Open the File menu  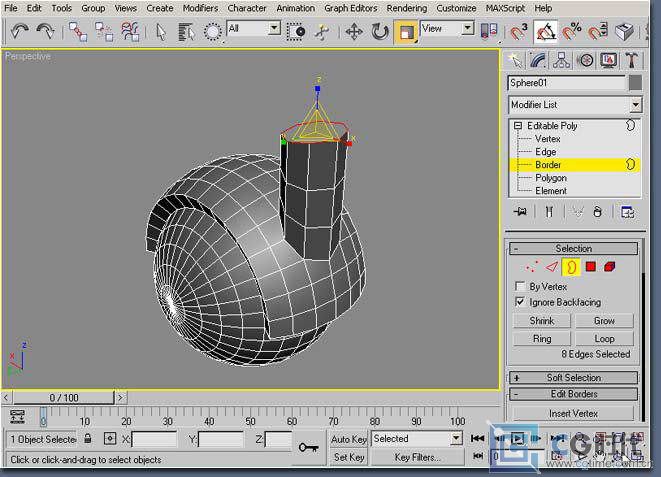tap(11, 8)
